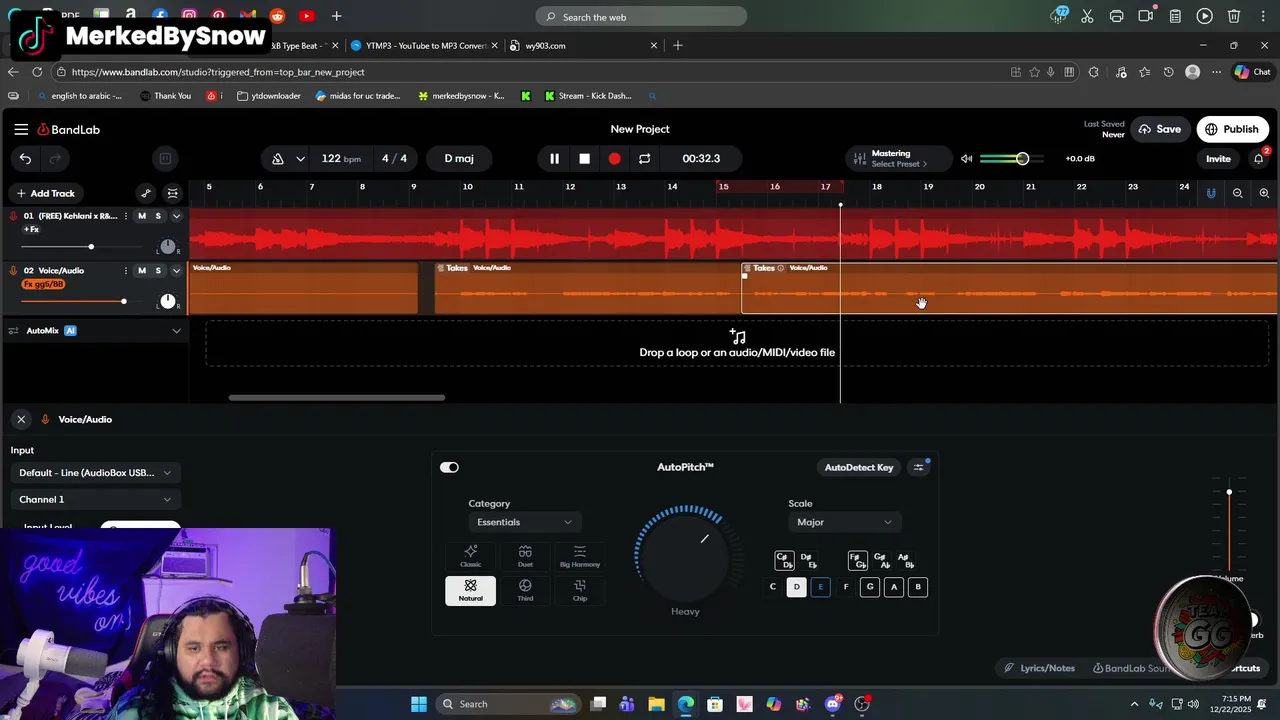Open Lyrics/Notes panel
1280x720 pixels.
[1040, 668]
